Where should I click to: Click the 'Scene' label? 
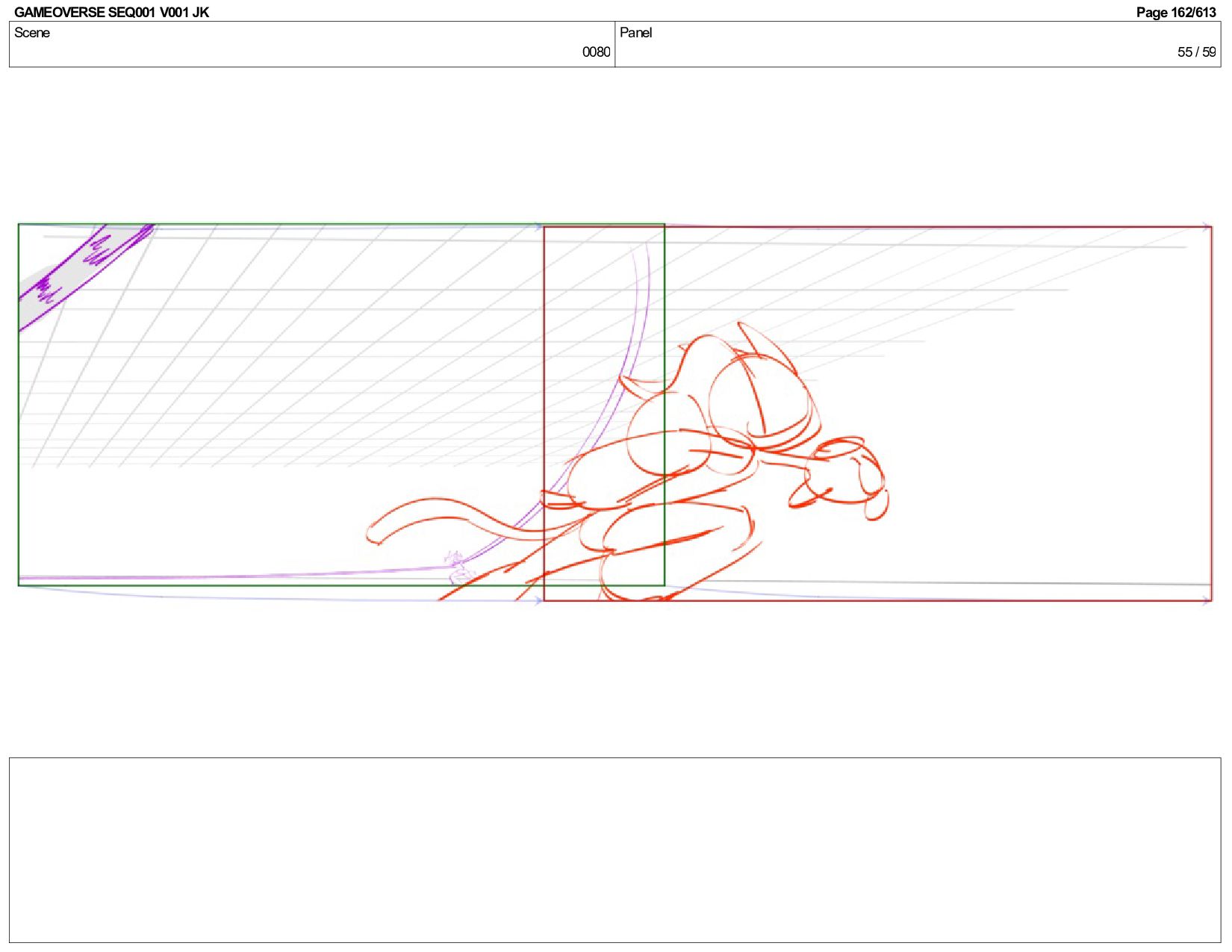coord(32,33)
